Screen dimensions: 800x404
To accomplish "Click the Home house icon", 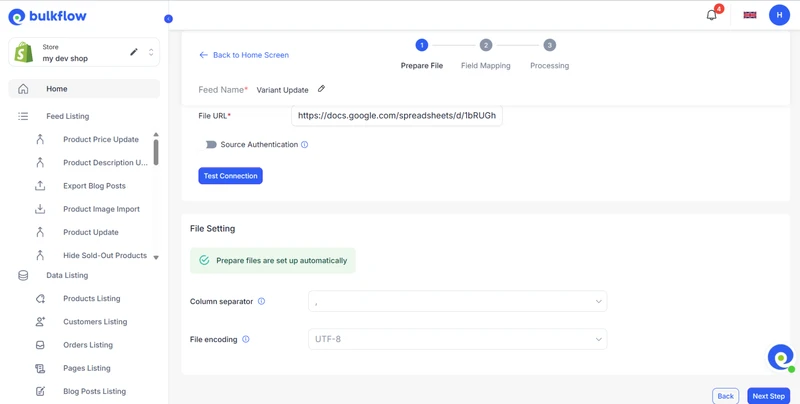I will (x=23, y=89).
